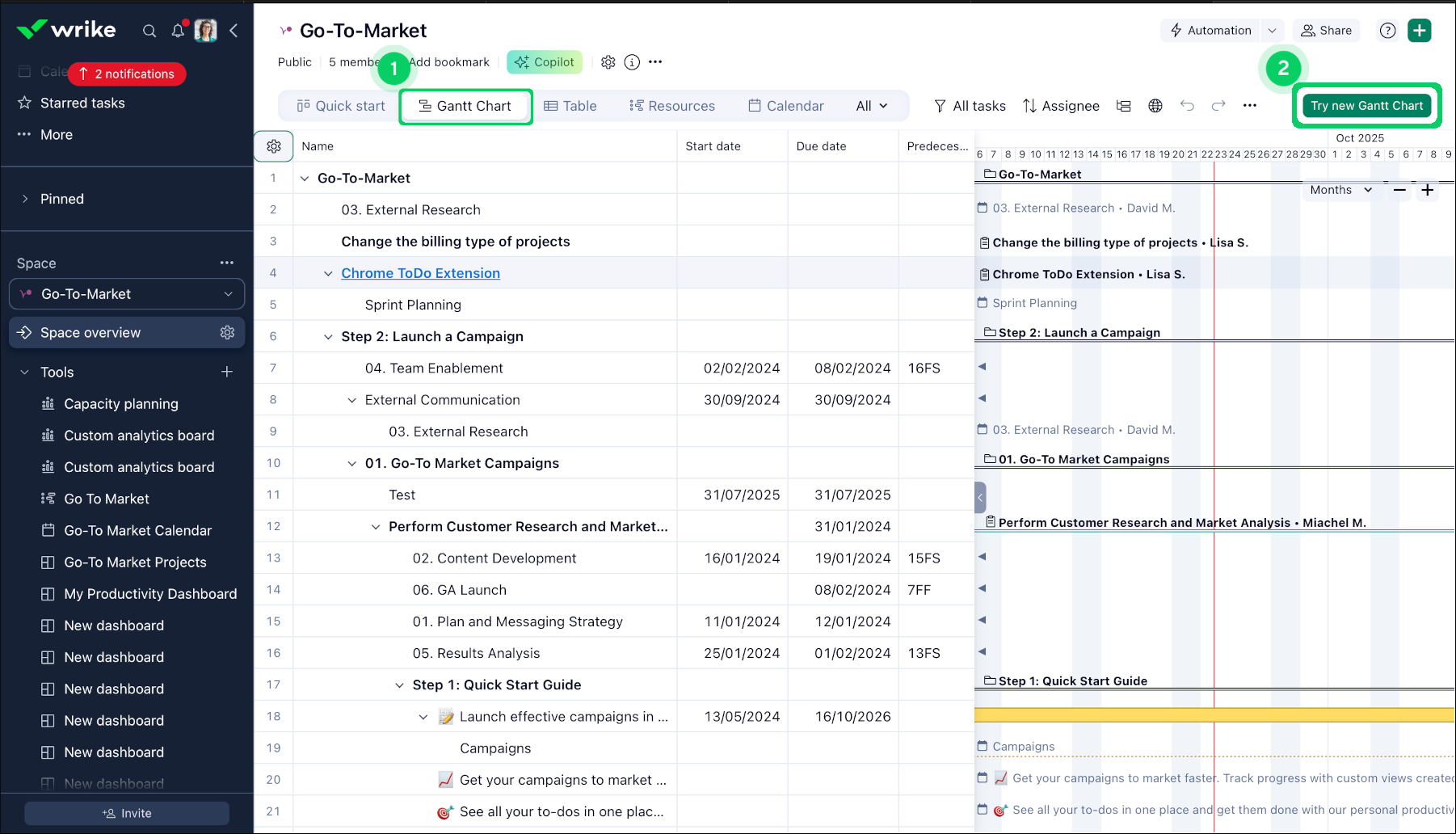Click the search magnifier icon in sidebar
Viewport: 1456px width, 834px height.
149,31
